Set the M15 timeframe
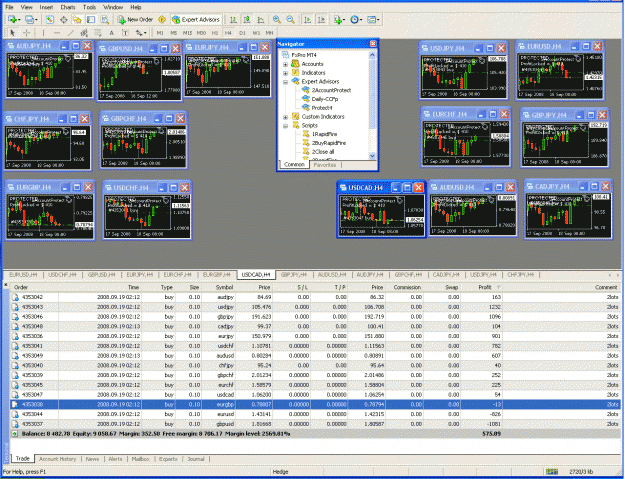 click(187, 33)
